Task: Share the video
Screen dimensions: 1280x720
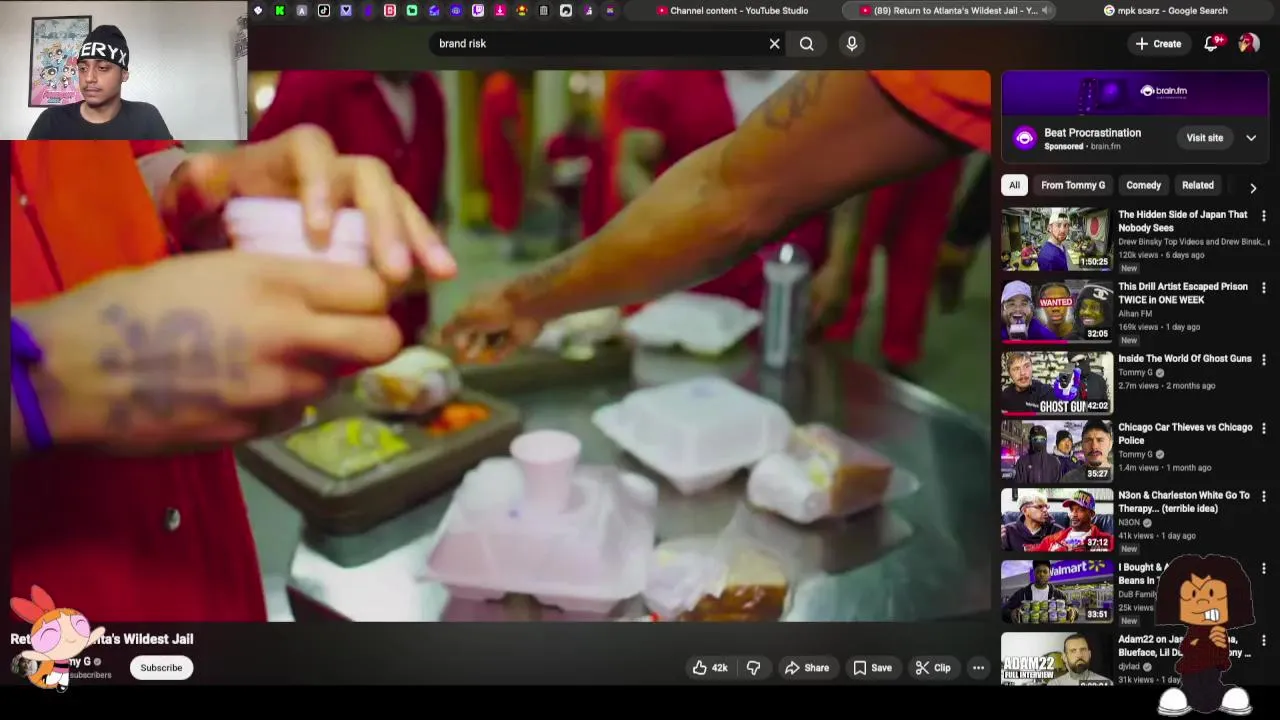Action: [806, 668]
